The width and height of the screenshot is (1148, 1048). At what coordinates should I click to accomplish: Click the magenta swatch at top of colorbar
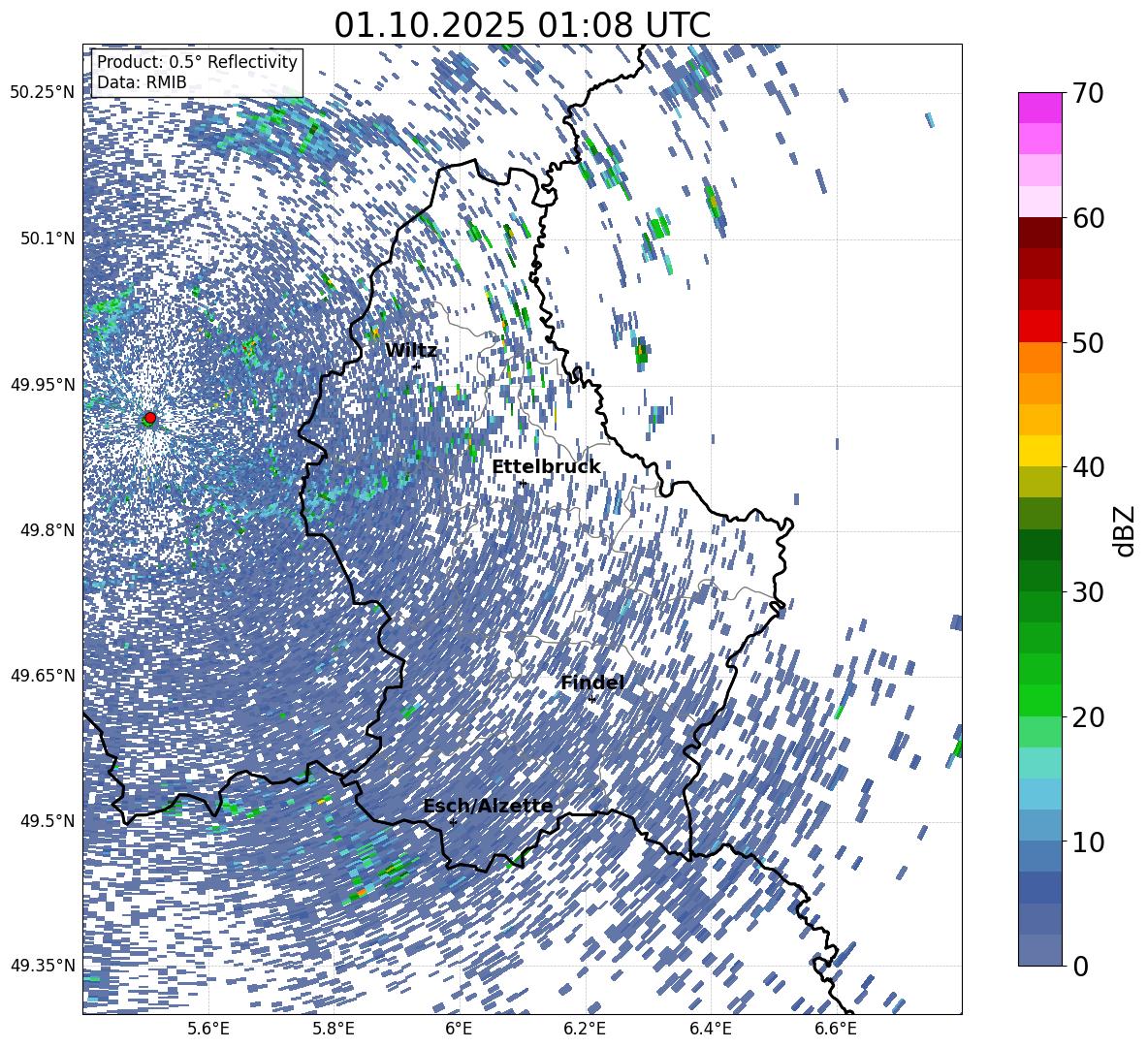point(1039,109)
